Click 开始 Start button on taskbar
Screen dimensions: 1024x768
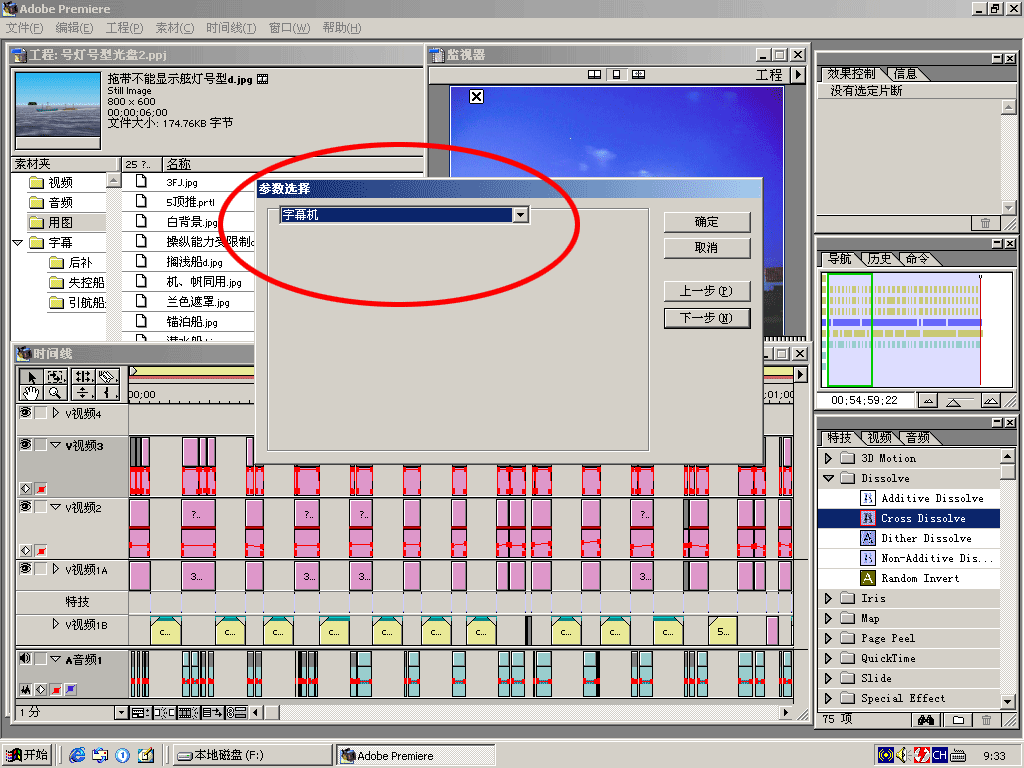(27, 755)
